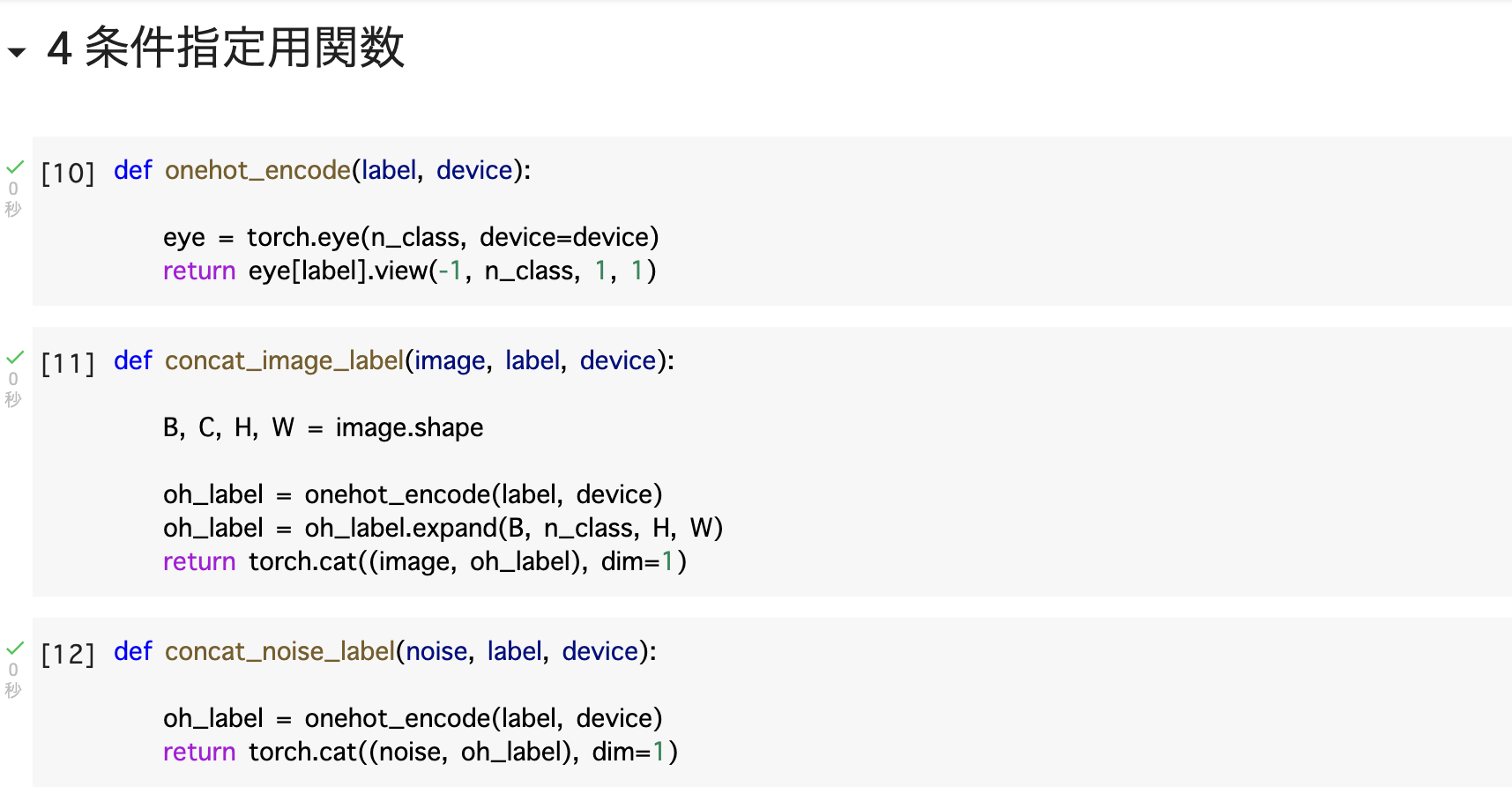Image resolution: width=1512 pixels, height=801 pixels.
Task: Click green checkmark of the onehot_encode cell
Action: (x=15, y=166)
